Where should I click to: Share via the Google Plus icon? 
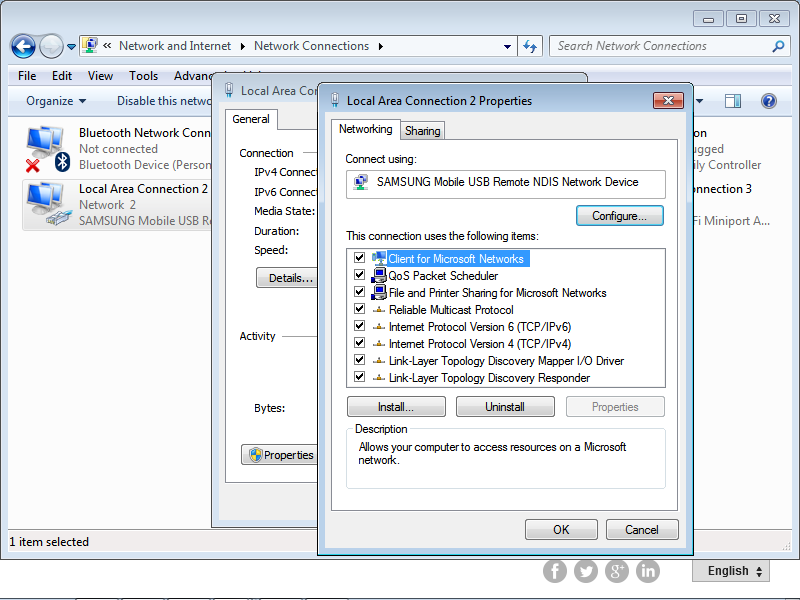[x=617, y=571]
